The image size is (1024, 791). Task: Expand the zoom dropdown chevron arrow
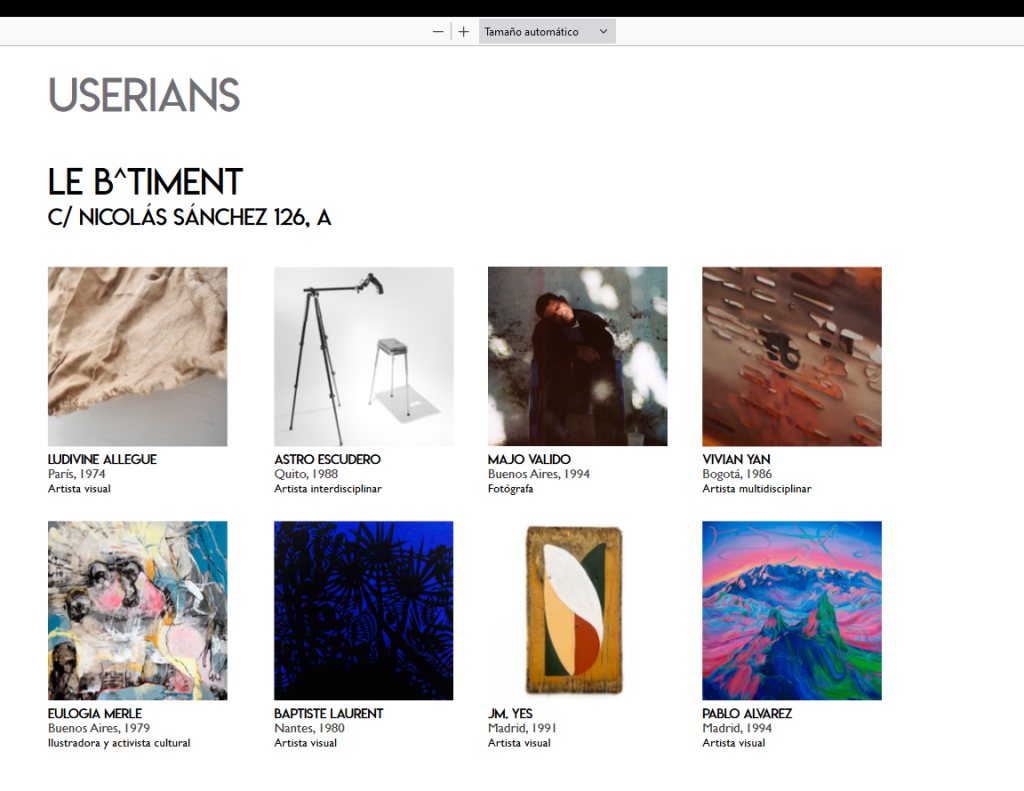(603, 31)
